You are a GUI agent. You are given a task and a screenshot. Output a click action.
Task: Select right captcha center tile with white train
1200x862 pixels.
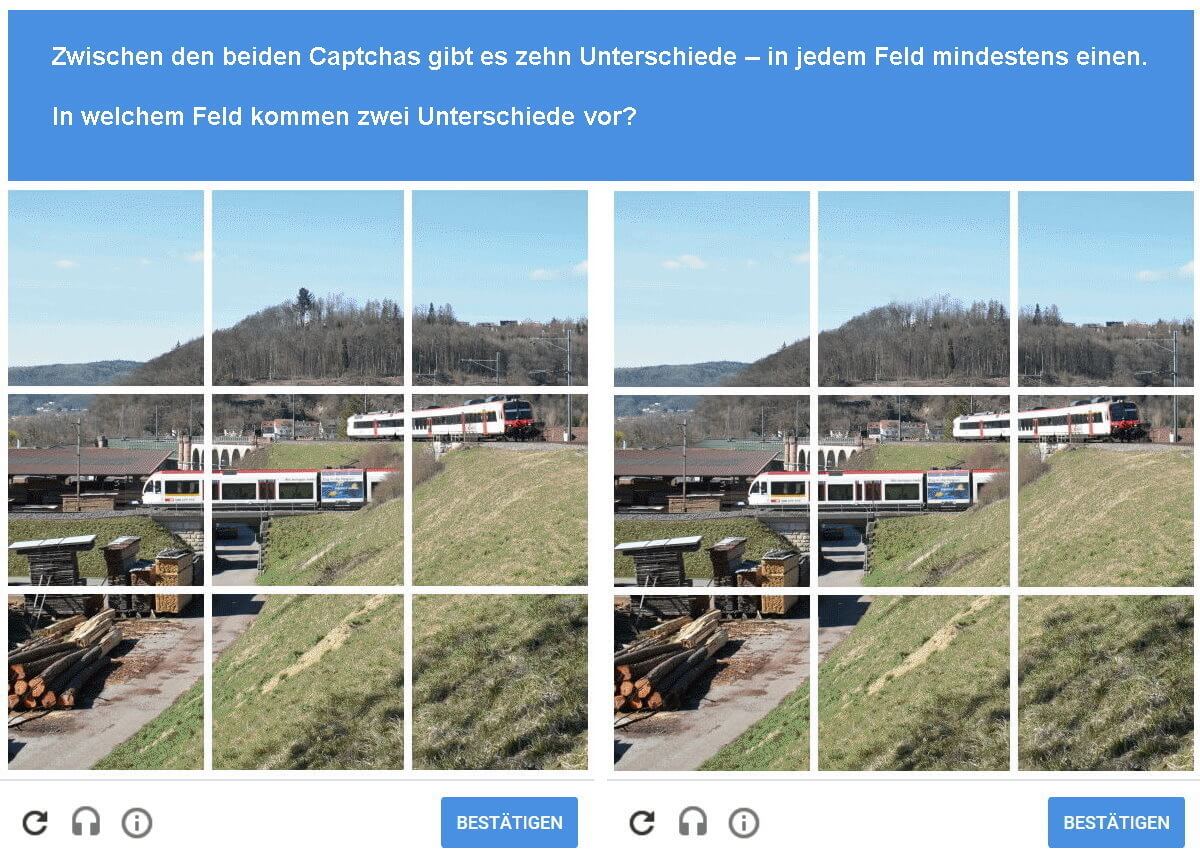pyautogui.click(x=914, y=490)
